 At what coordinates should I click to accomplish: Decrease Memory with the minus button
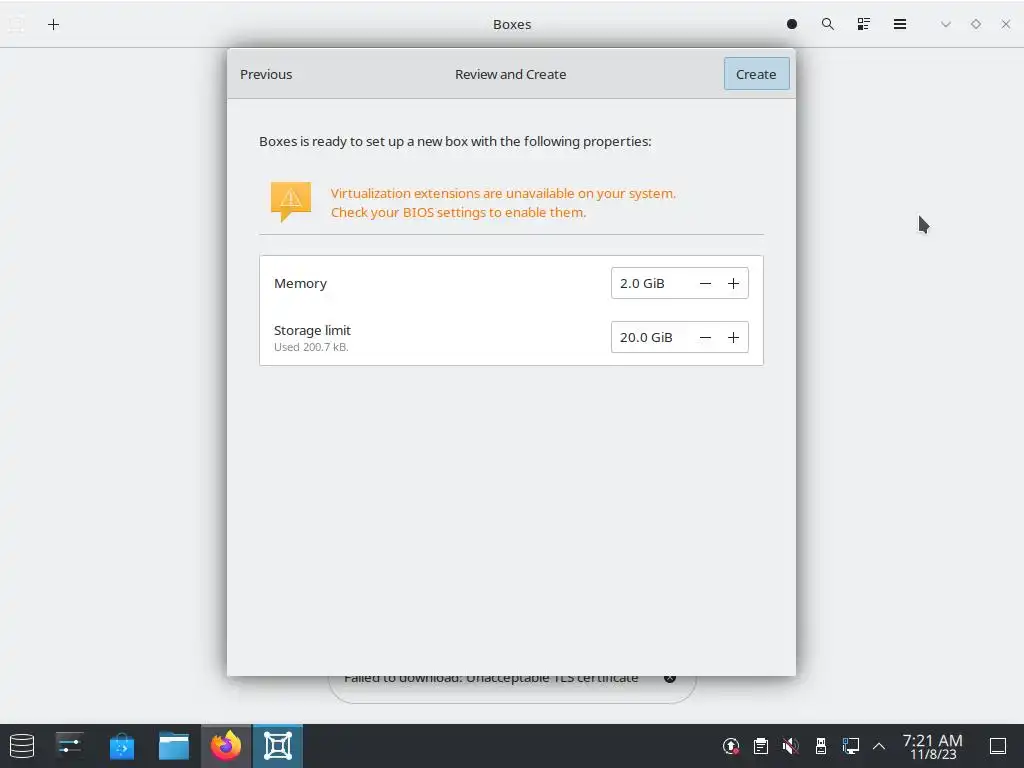click(x=705, y=283)
